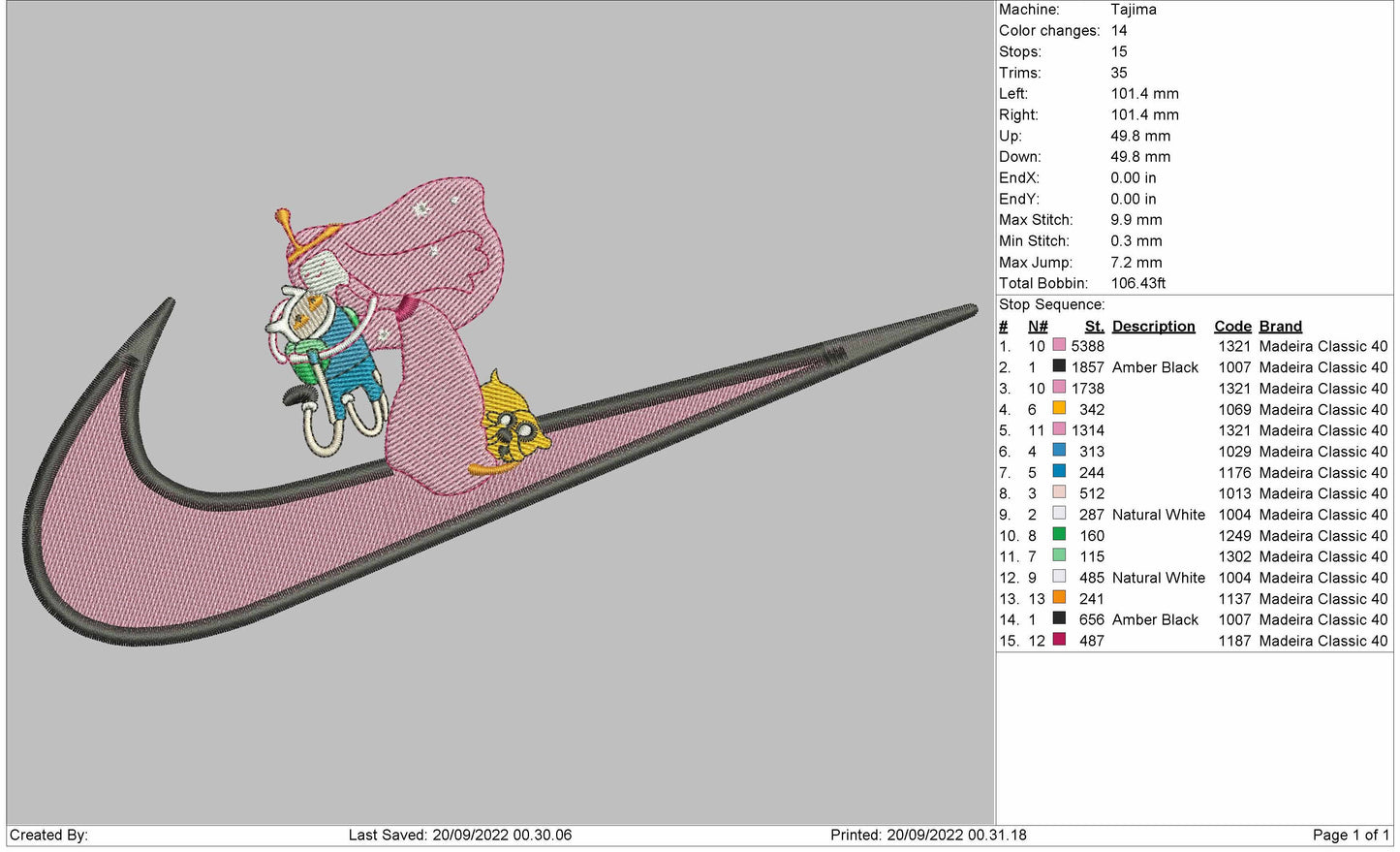The image size is (1400, 852).
Task: Pick the blue swatch with code 1029
Action: pos(1059,451)
